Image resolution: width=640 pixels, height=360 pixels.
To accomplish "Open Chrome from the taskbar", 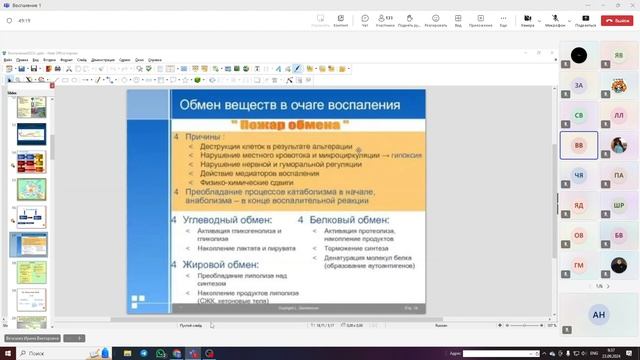I will (177, 353).
